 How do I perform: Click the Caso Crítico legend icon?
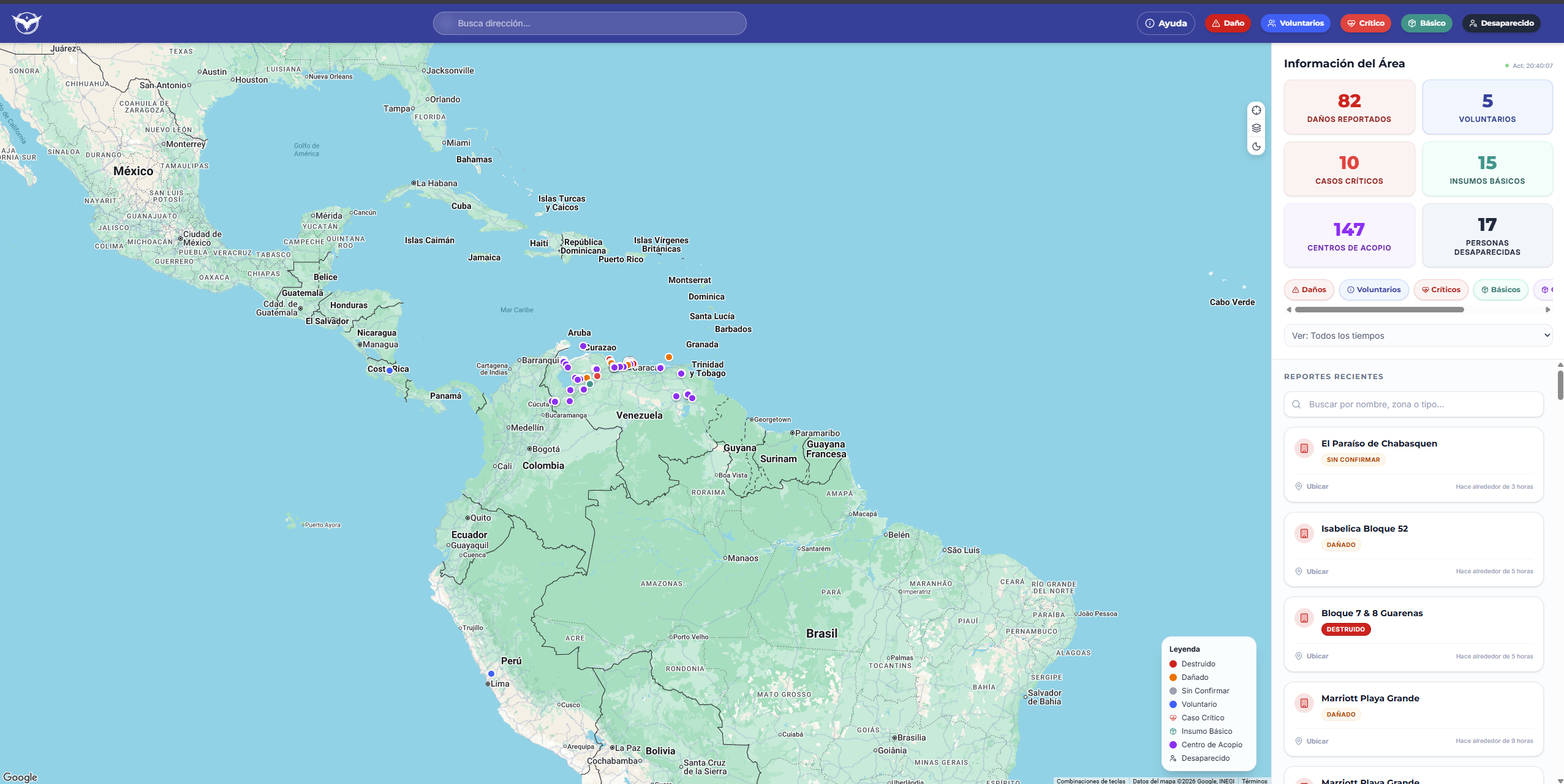[x=1173, y=718]
